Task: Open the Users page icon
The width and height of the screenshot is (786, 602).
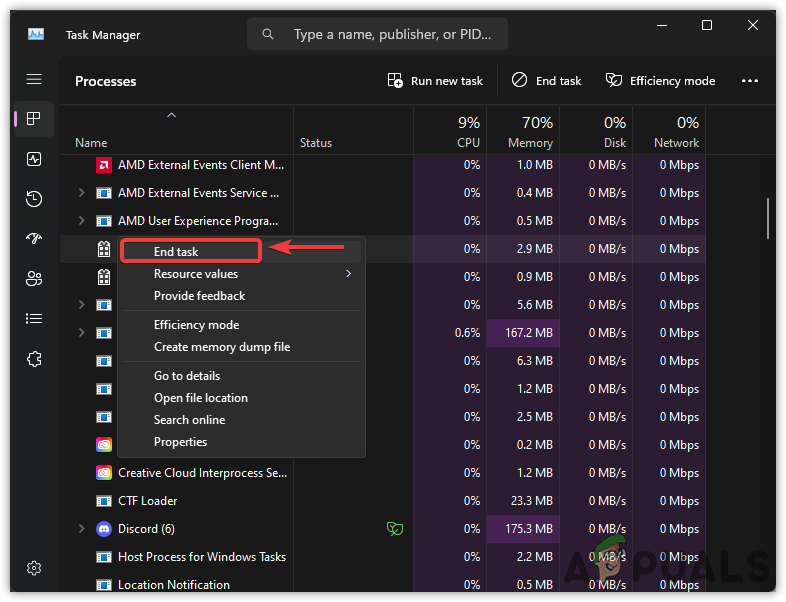Action: [34, 279]
